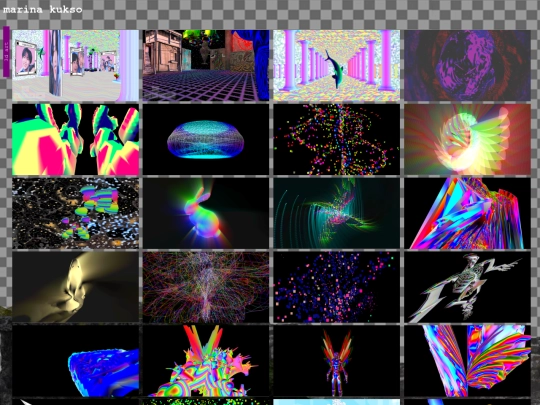Open the tangled thin colorful lines thumbnail
The height and width of the screenshot is (405, 540).
206,287
